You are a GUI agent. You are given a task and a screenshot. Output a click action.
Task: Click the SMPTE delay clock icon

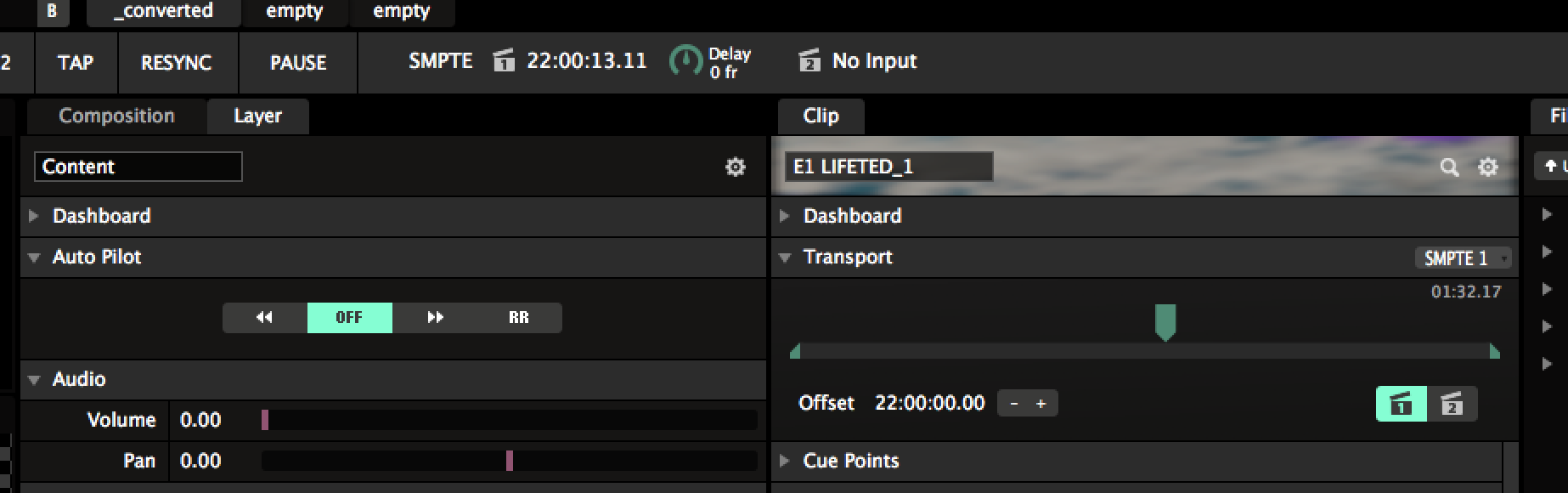tap(685, 61)
